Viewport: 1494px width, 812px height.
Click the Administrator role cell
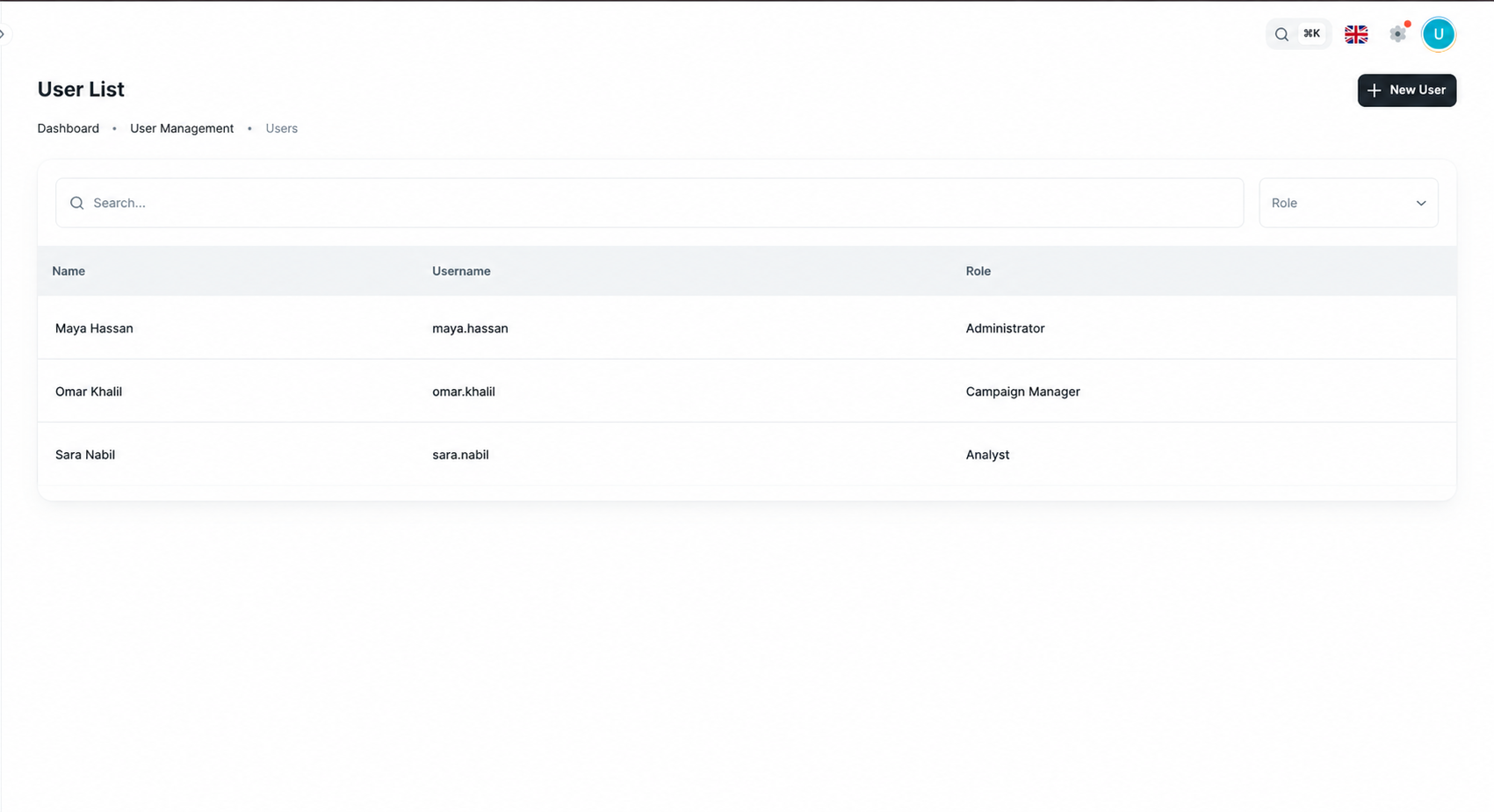coord(1005,328)
